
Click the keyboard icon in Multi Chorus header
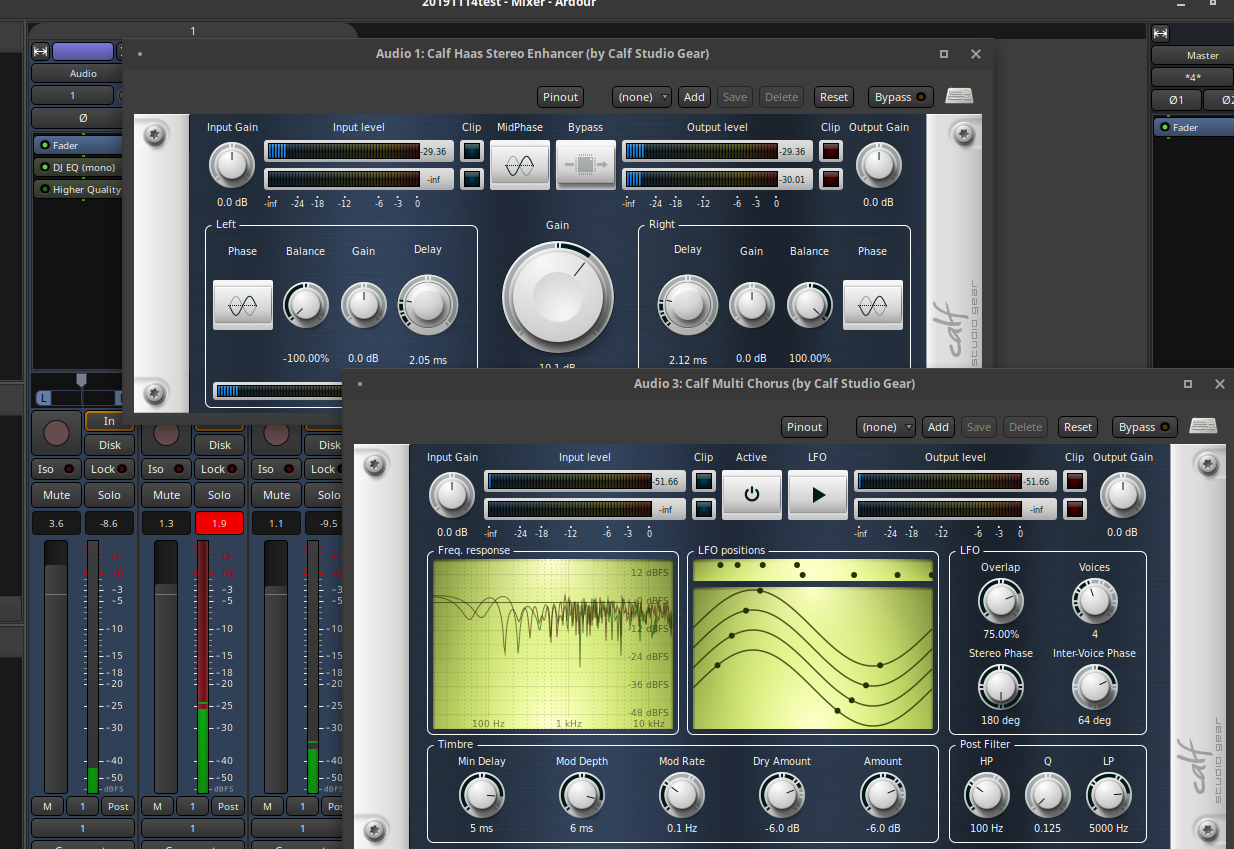[x=1203, y=426]
